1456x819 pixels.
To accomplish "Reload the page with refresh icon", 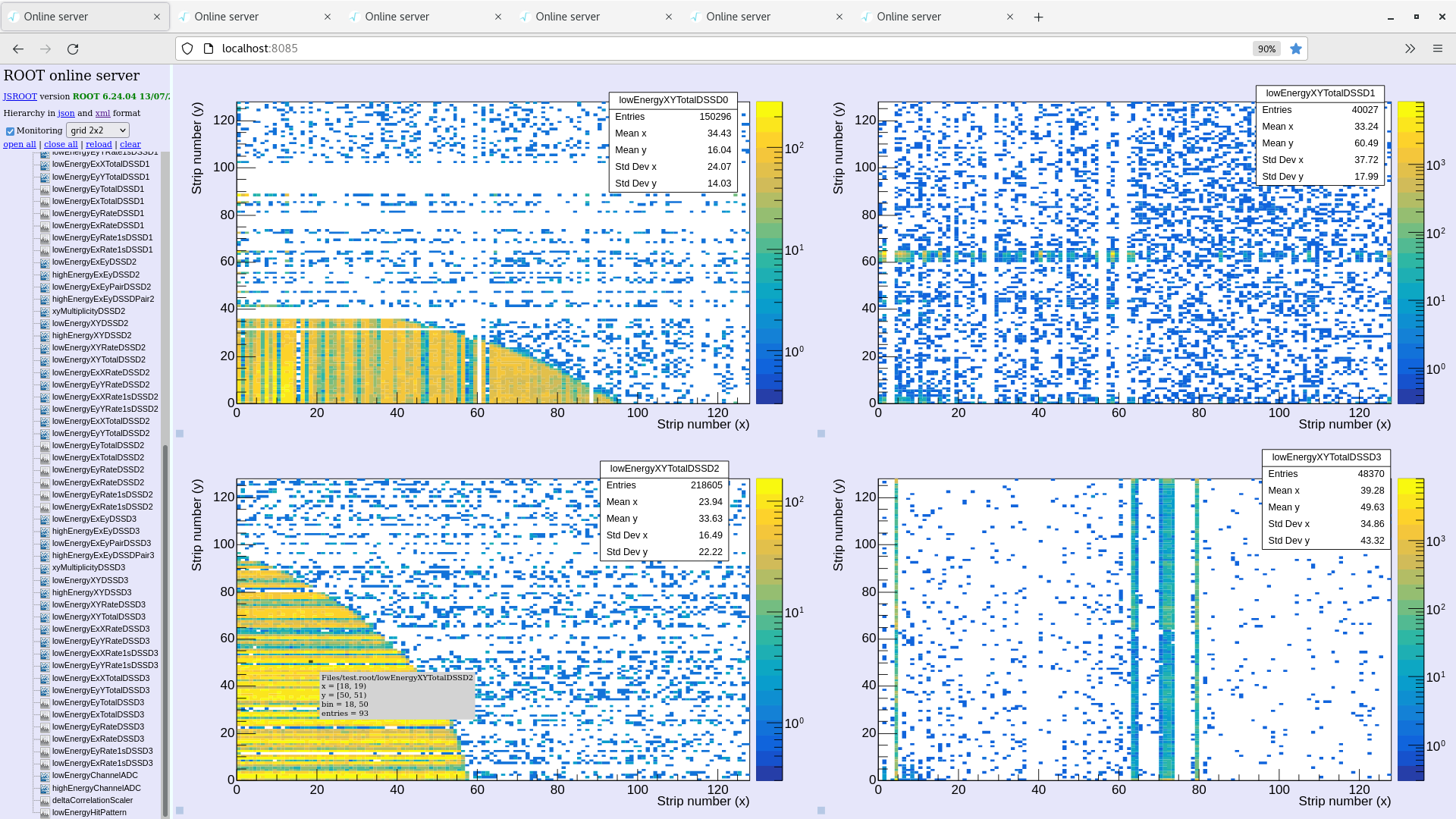I will pyautogui.click(x=73, y=49).
